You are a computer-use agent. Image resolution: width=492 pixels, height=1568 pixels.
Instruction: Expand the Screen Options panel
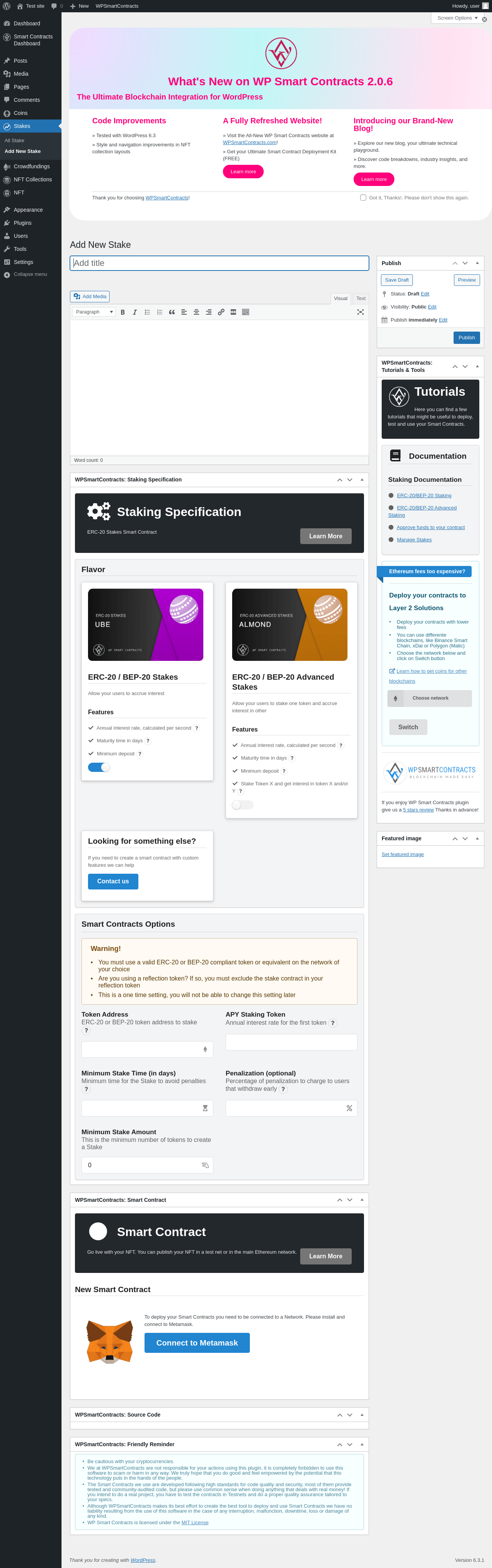[x=457, y=18]
